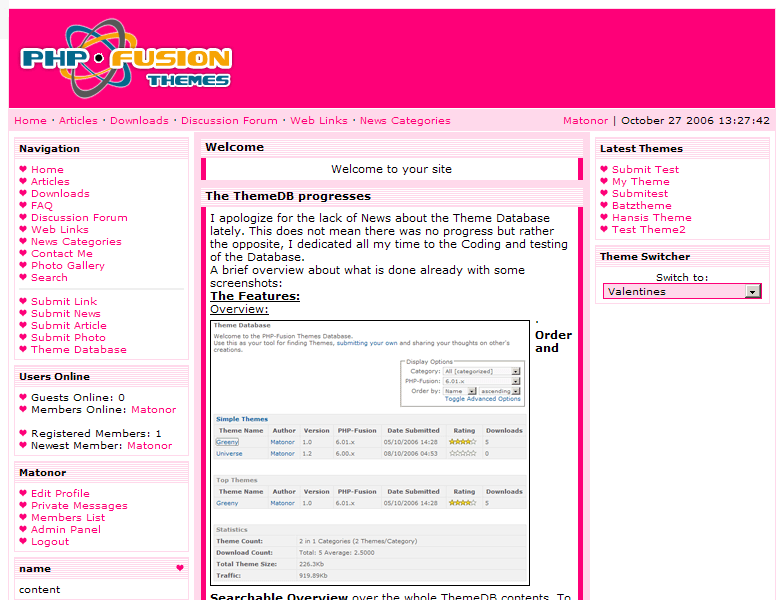The width and height of the screenshot is (784, 600).
Task: Open Home in the top menu bar
Action: [30, 120]
